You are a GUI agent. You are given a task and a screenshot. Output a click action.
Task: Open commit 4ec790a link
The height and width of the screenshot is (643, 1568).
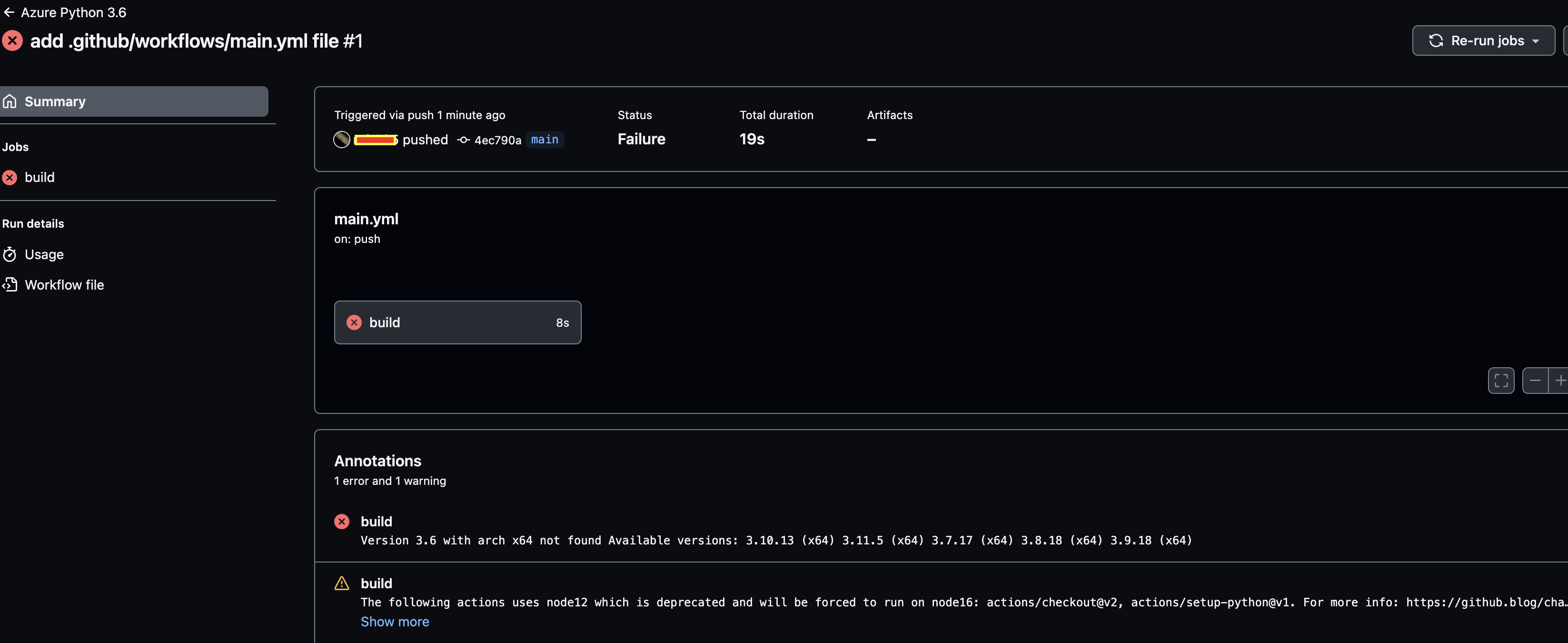pos(497,140)
